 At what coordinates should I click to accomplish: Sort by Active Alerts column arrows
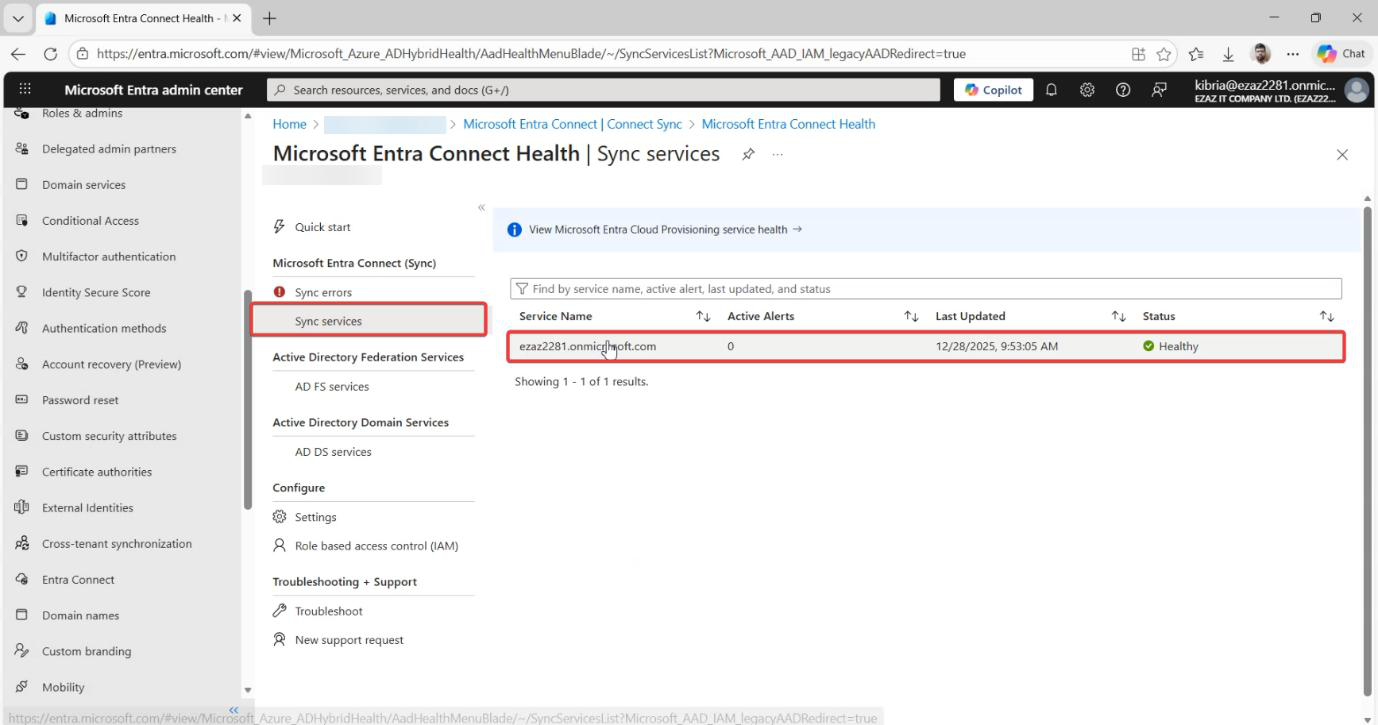[x=911, y=316]
